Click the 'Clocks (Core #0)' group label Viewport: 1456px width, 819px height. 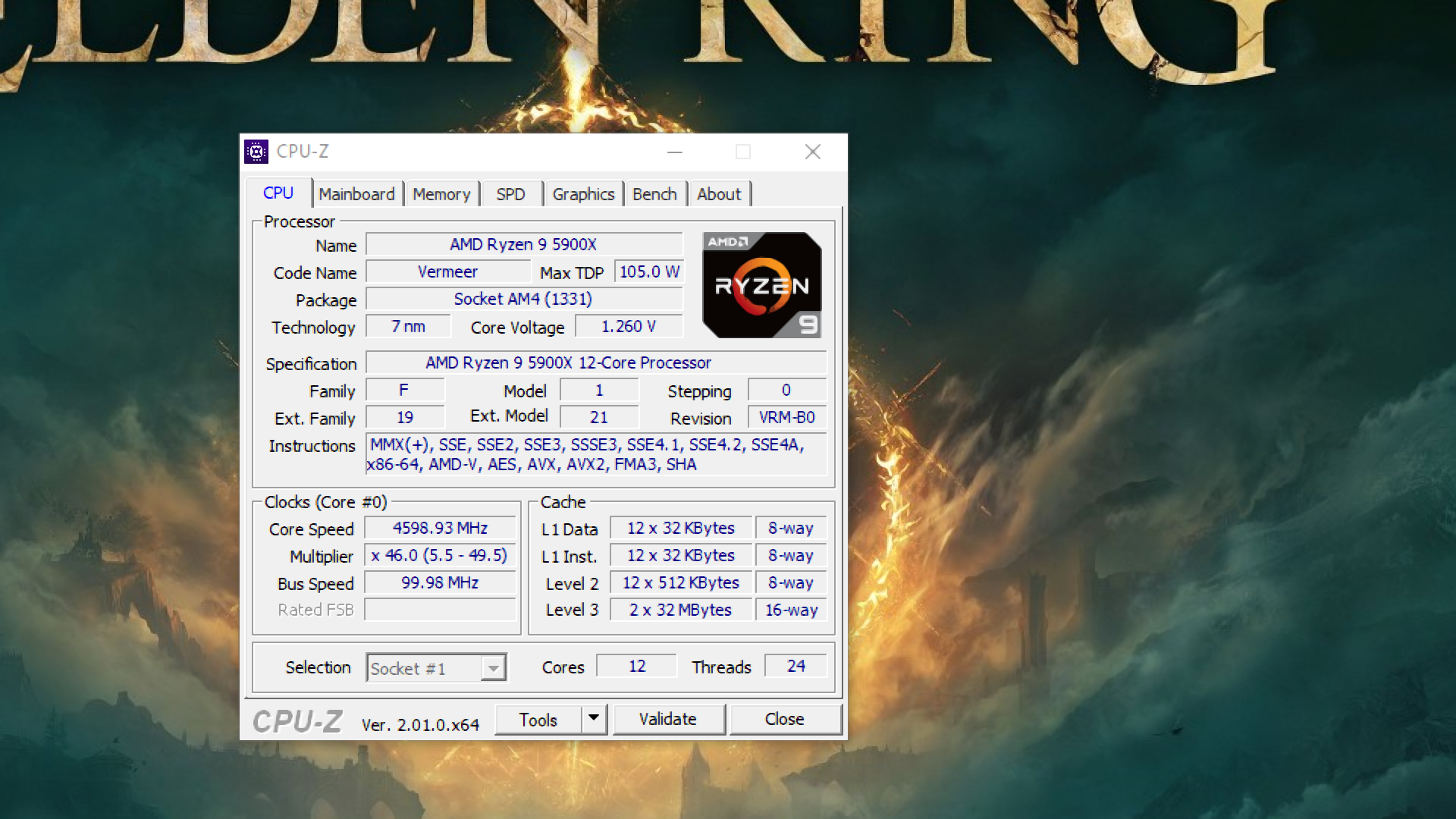pyautogui.click(x=325, y=502)
